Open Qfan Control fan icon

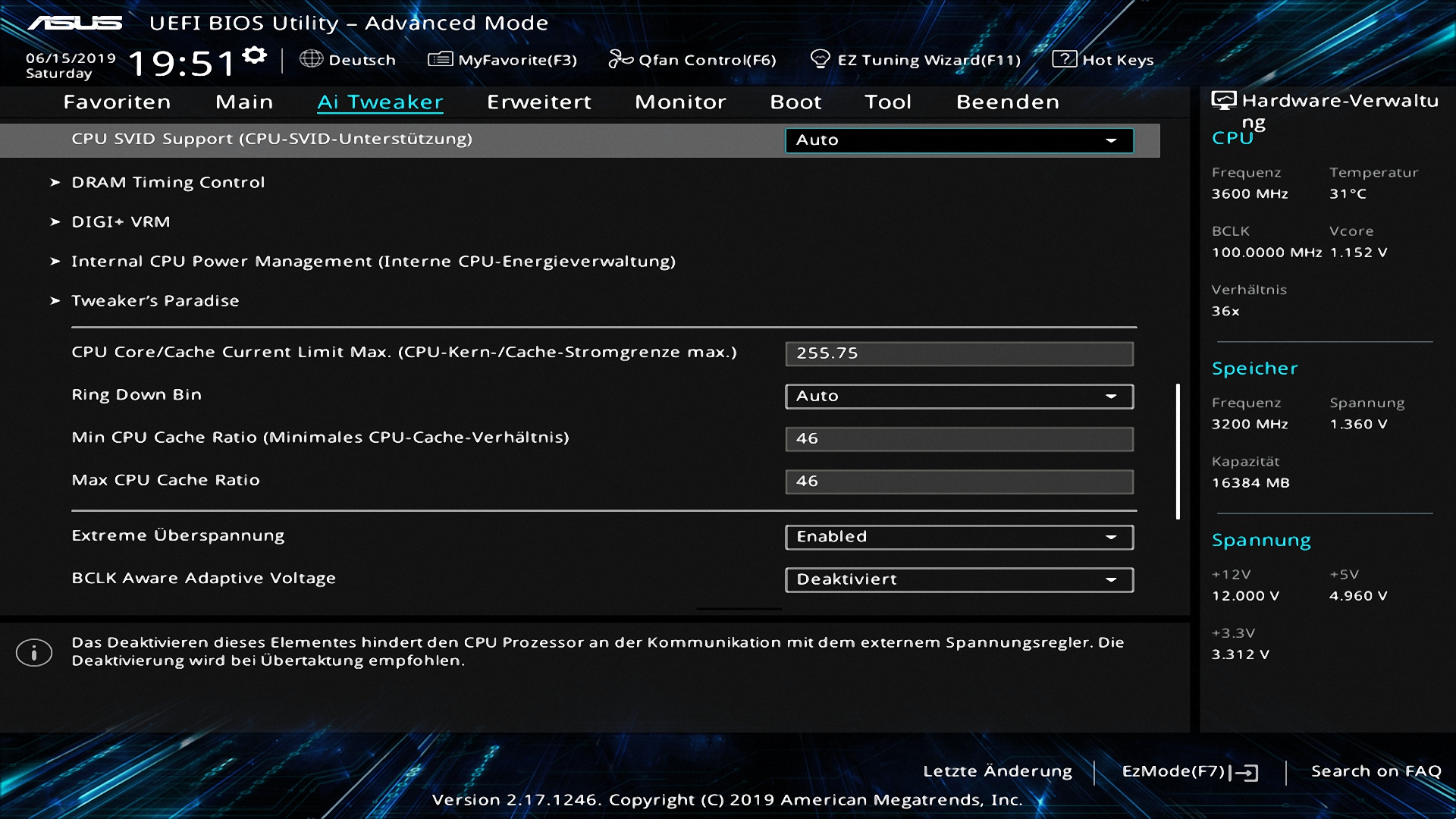620,59
